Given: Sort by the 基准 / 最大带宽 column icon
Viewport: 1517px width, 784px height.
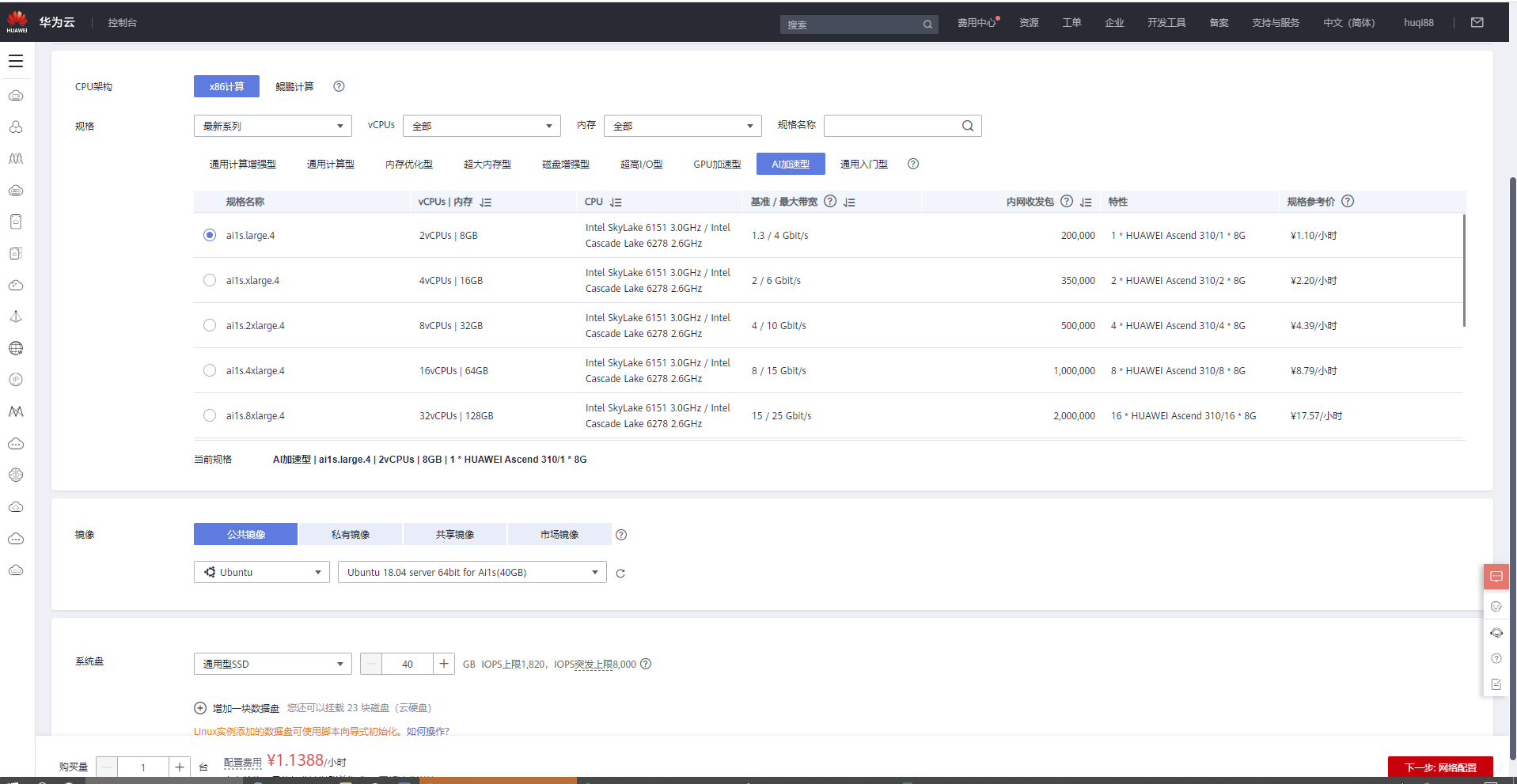Looking at the screenshot, I should point(850,203).
